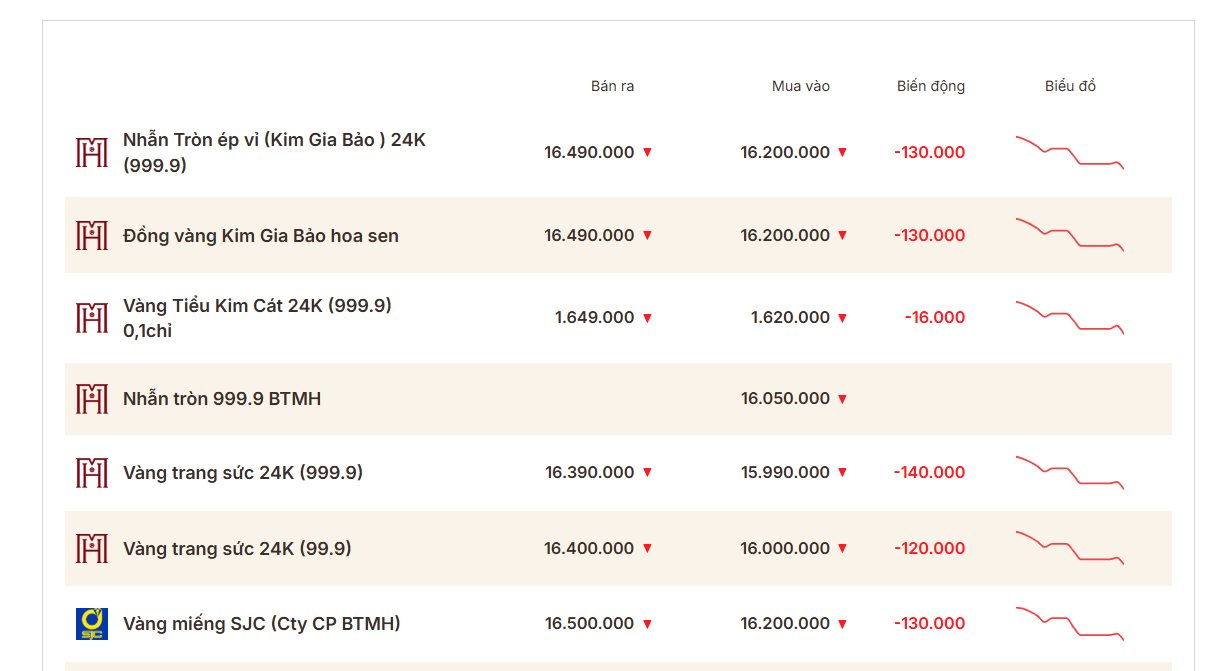The image size is (1220, 671).
Task: Open the chart for Vàng trang sức 24K (999.9)
Action: pos(1070,472)
